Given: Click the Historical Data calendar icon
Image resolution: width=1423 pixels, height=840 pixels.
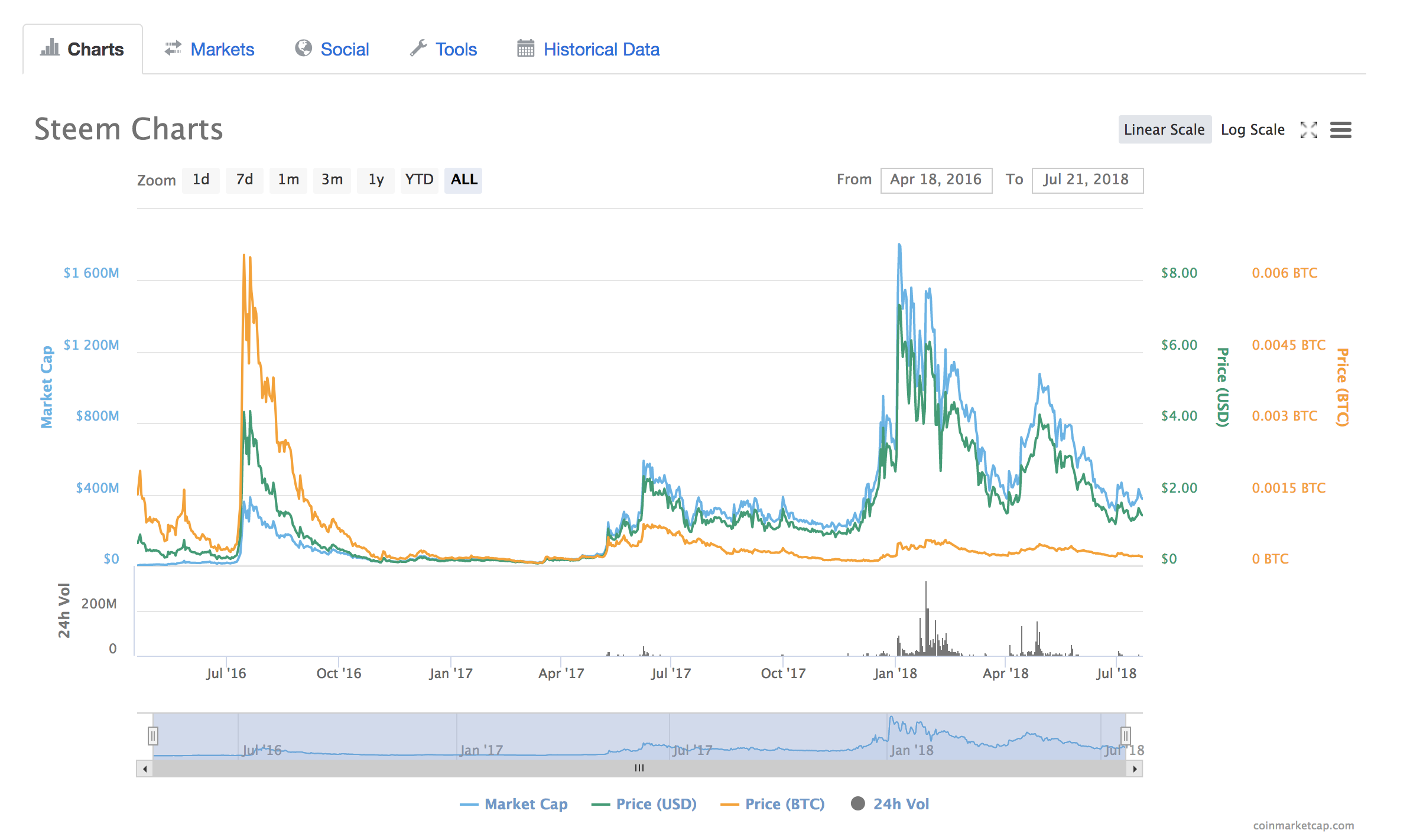Looking at the screenshot, I should (x=525, y=48).
